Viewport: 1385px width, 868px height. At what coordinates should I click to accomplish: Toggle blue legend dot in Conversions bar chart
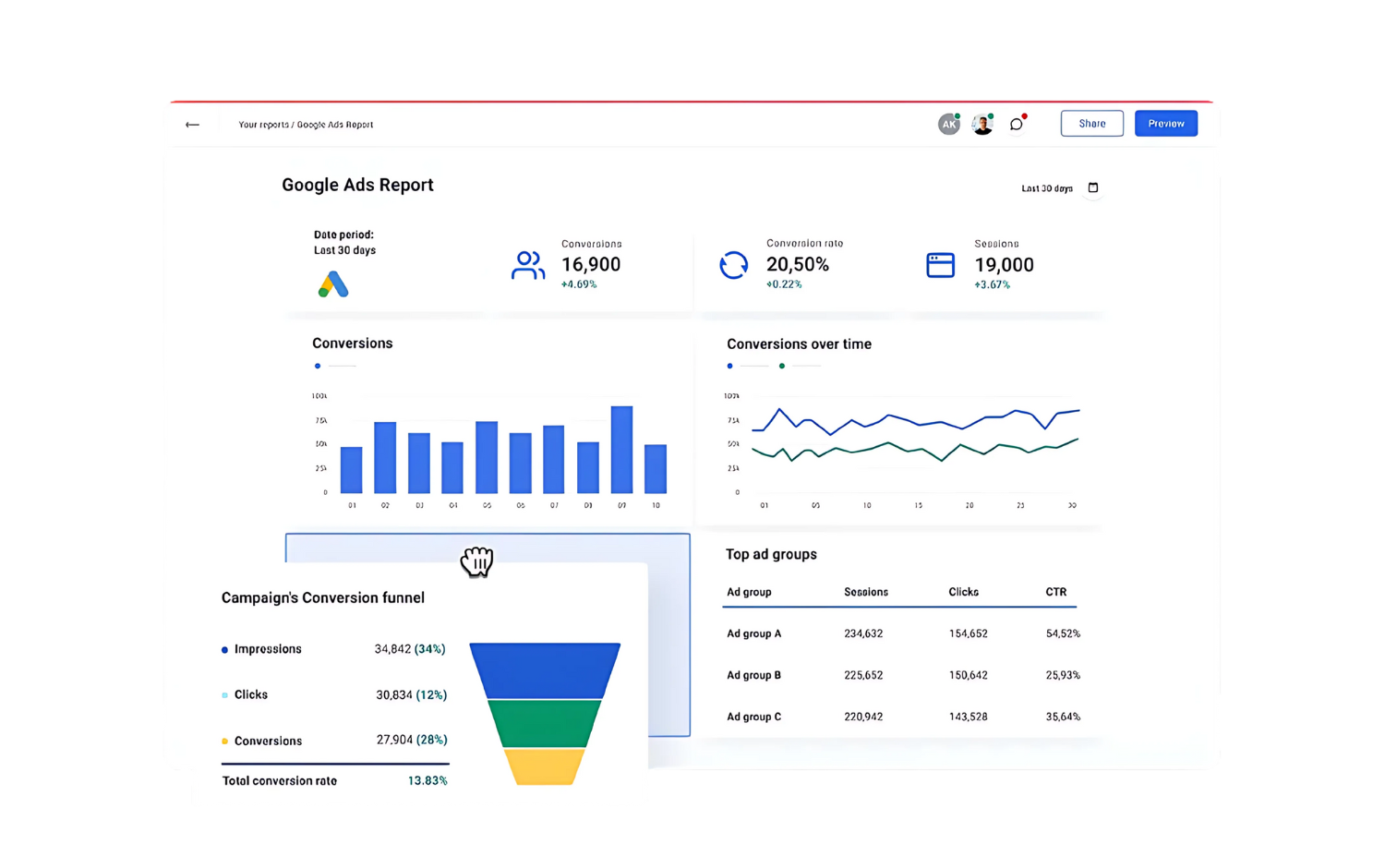(x=318, y=367)
